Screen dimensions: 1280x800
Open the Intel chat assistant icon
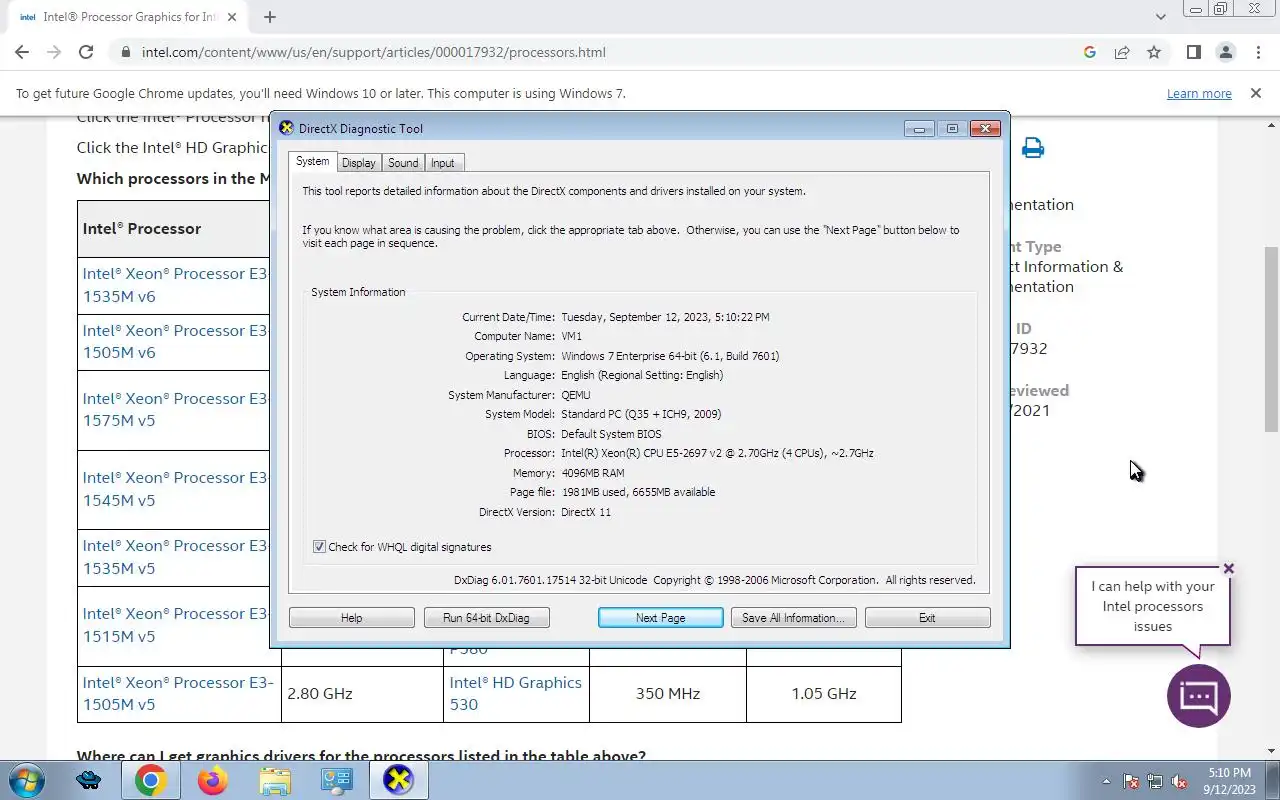click(1198, 696)
